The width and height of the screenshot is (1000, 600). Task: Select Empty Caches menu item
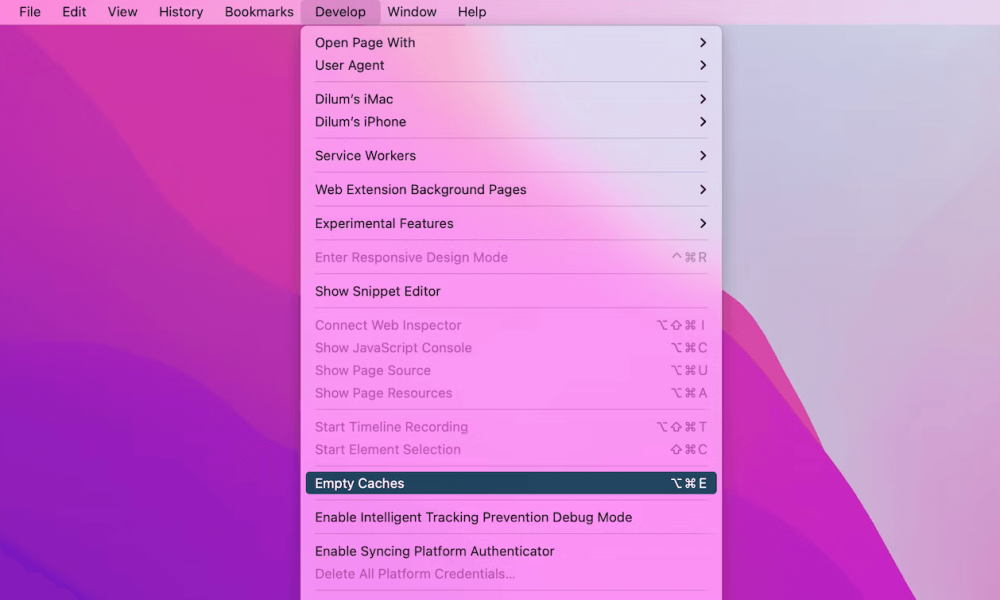511,483
